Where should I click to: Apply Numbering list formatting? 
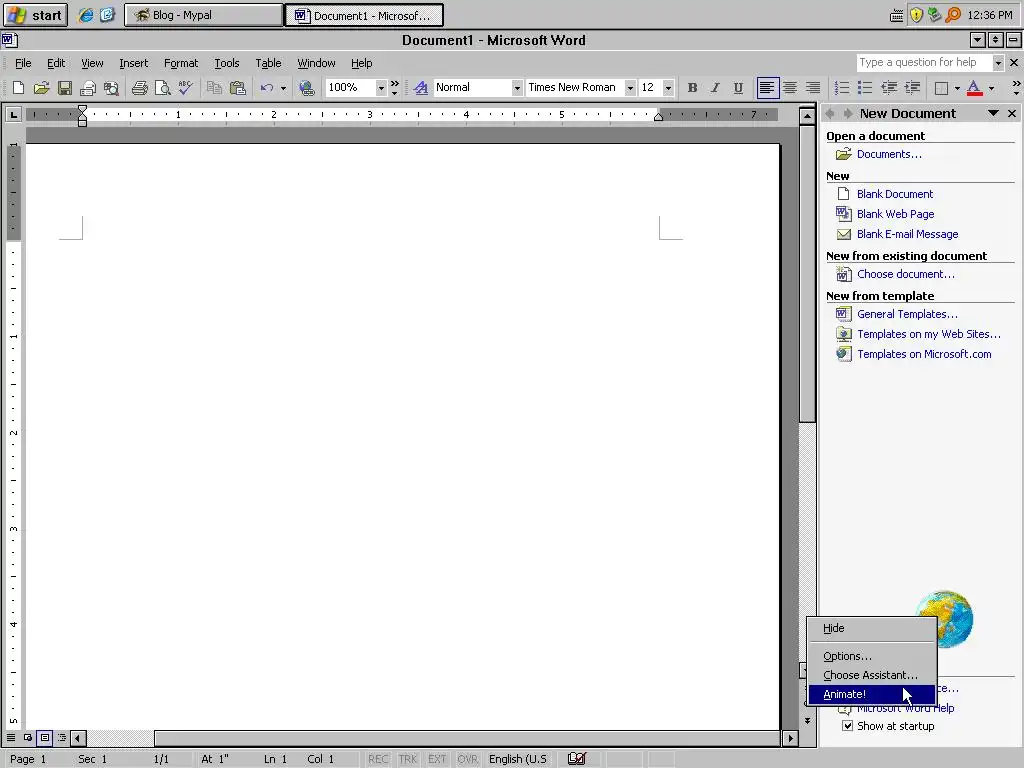(x=842, y=88)
